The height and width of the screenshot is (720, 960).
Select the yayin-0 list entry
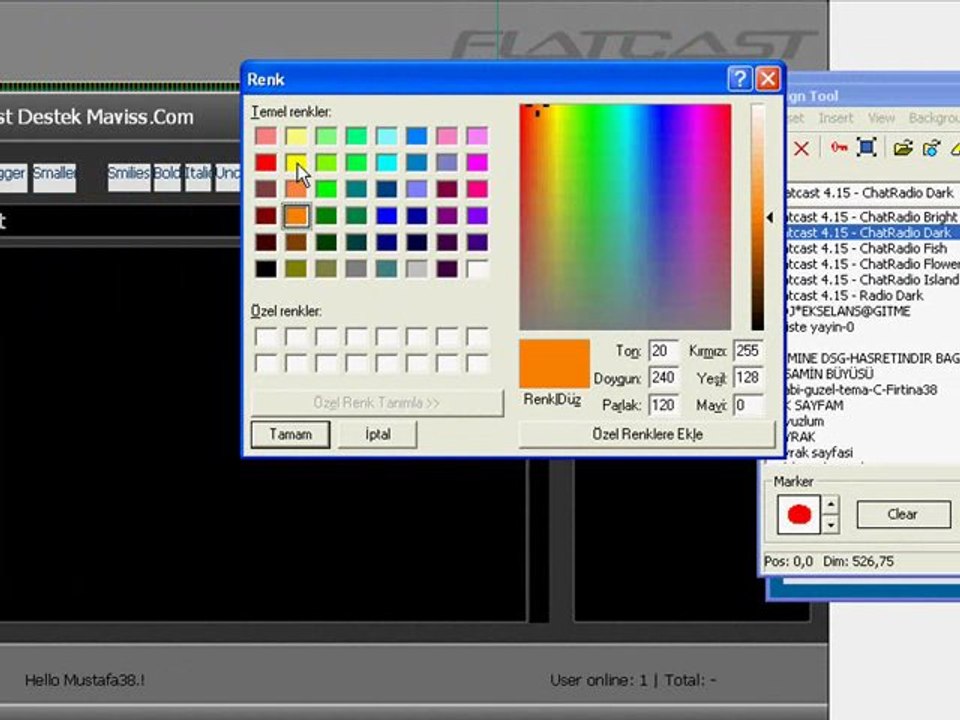pyautogui.click(x=872, y=327)
